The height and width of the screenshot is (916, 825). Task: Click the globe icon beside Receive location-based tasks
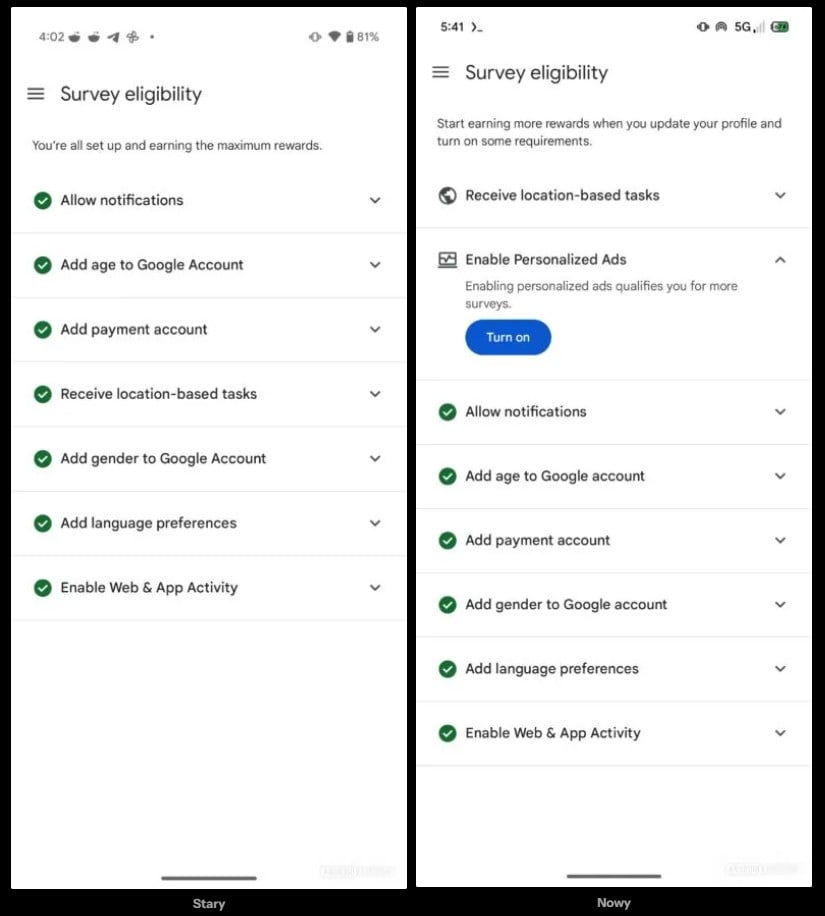point(448,196)
